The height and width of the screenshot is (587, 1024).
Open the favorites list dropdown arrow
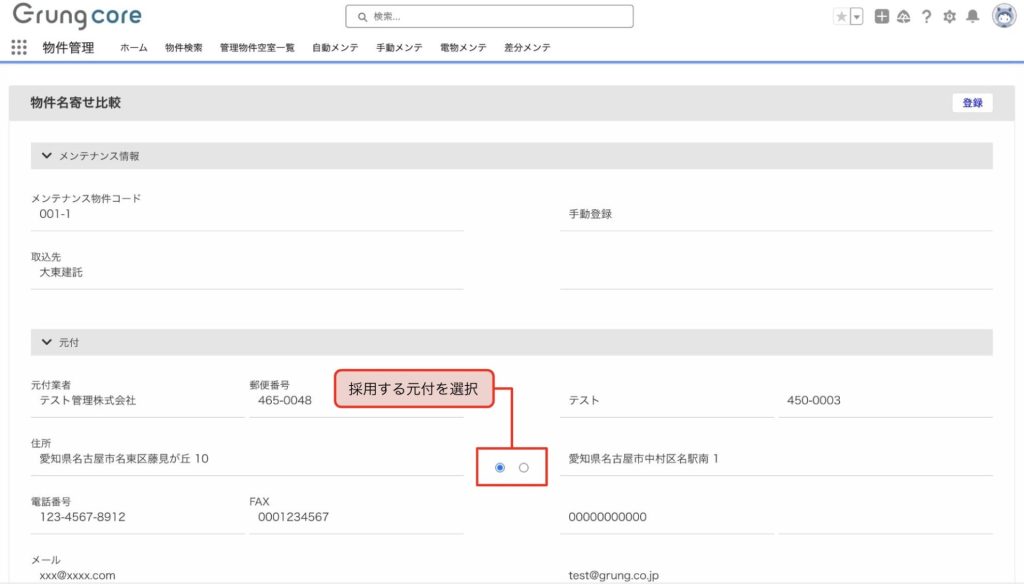856,17
